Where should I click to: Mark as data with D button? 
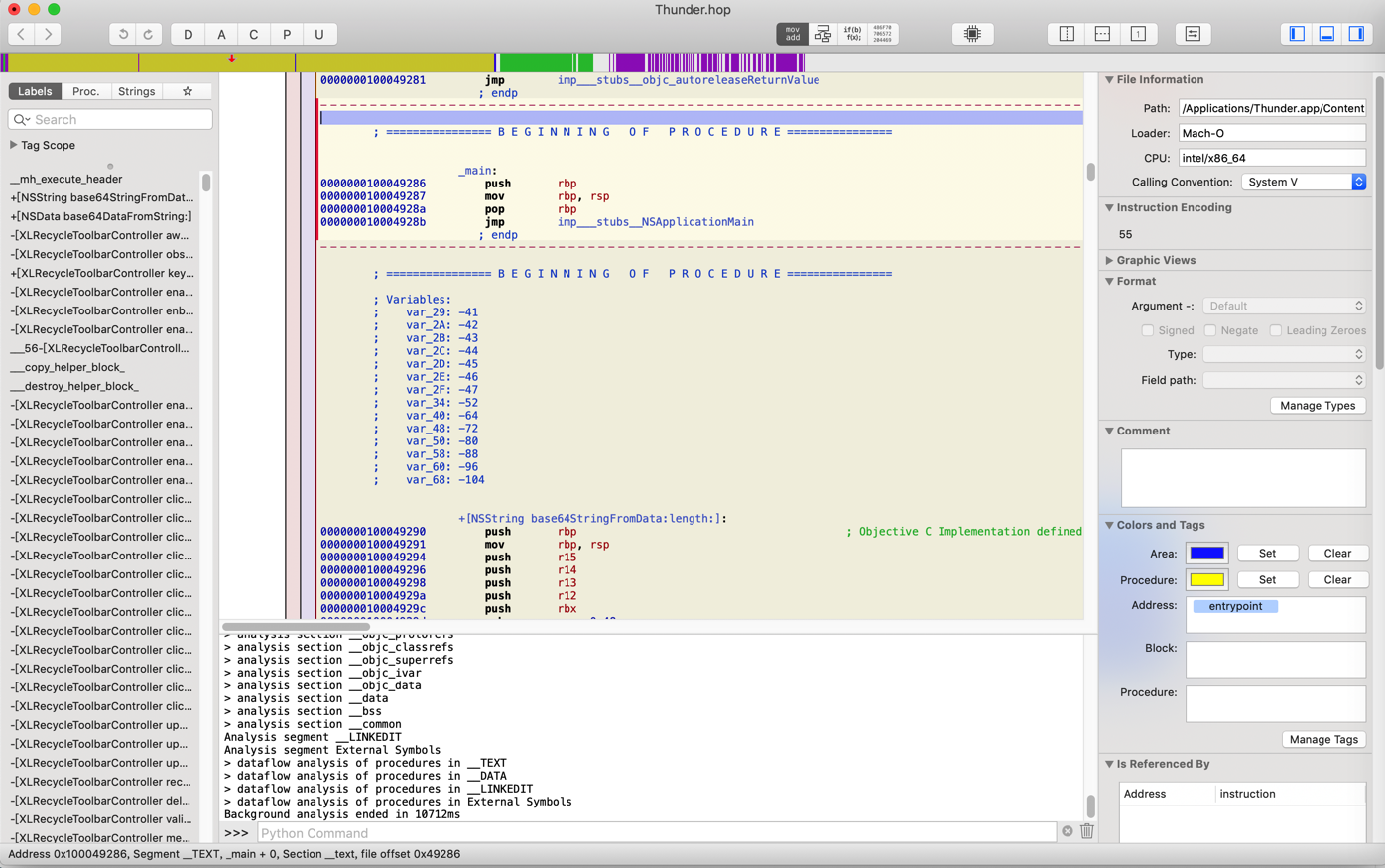click(188, 34)
